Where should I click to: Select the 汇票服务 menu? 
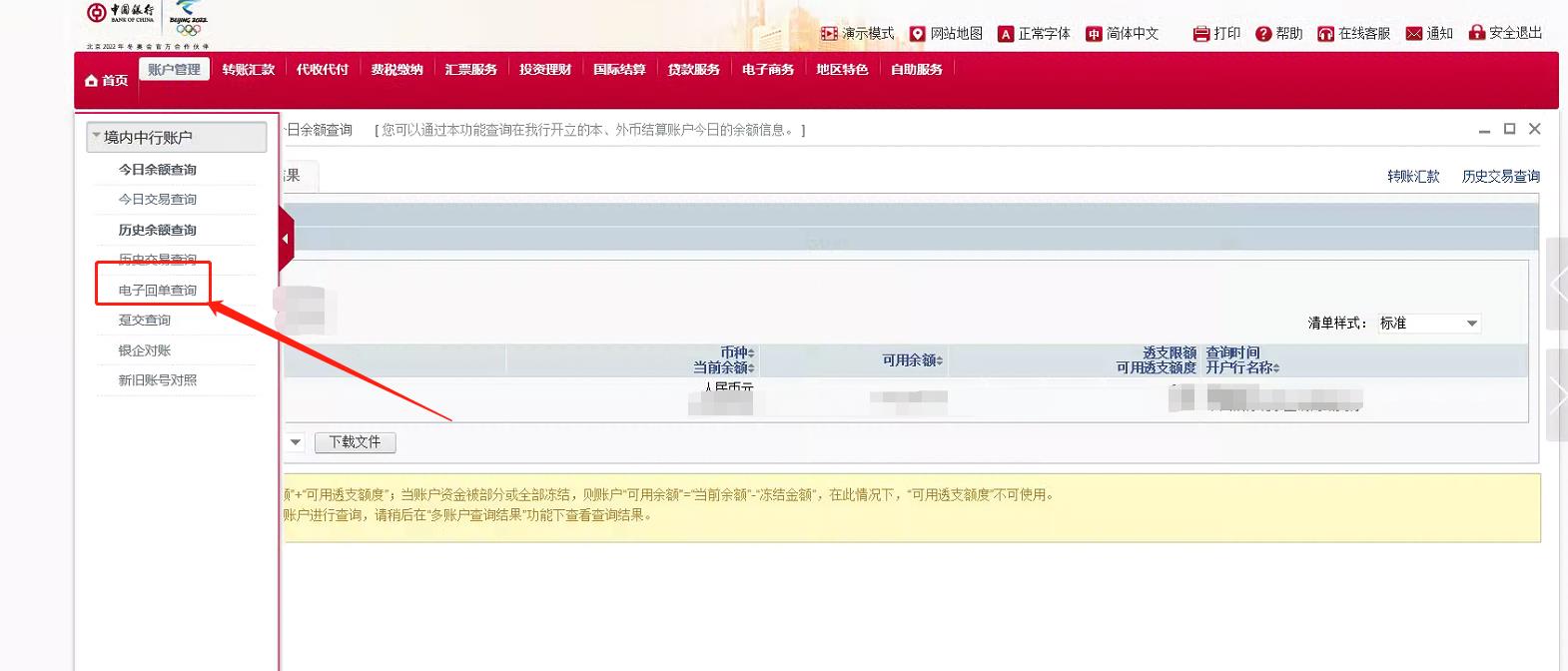pyautogui.click(x=470, y=70)
